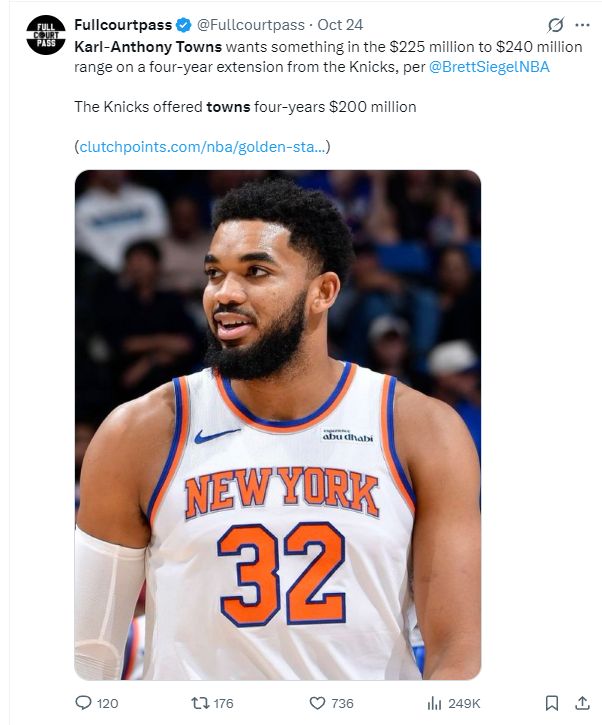The height and width of the screenshot is (725, 602).
Task: Click the 176 reposts count
Action: click(223, 704)
